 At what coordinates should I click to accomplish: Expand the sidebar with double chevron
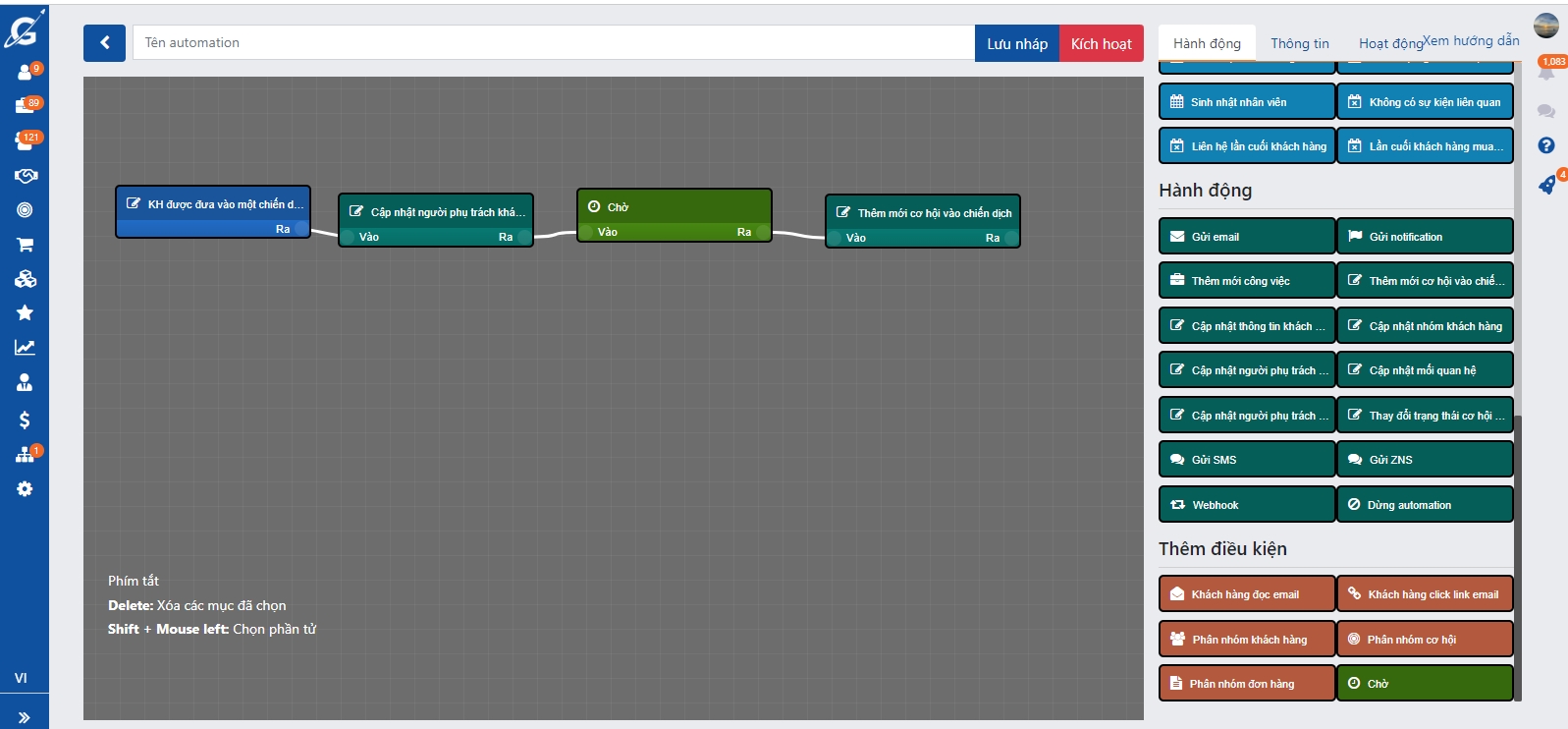(x=24, y=717)
